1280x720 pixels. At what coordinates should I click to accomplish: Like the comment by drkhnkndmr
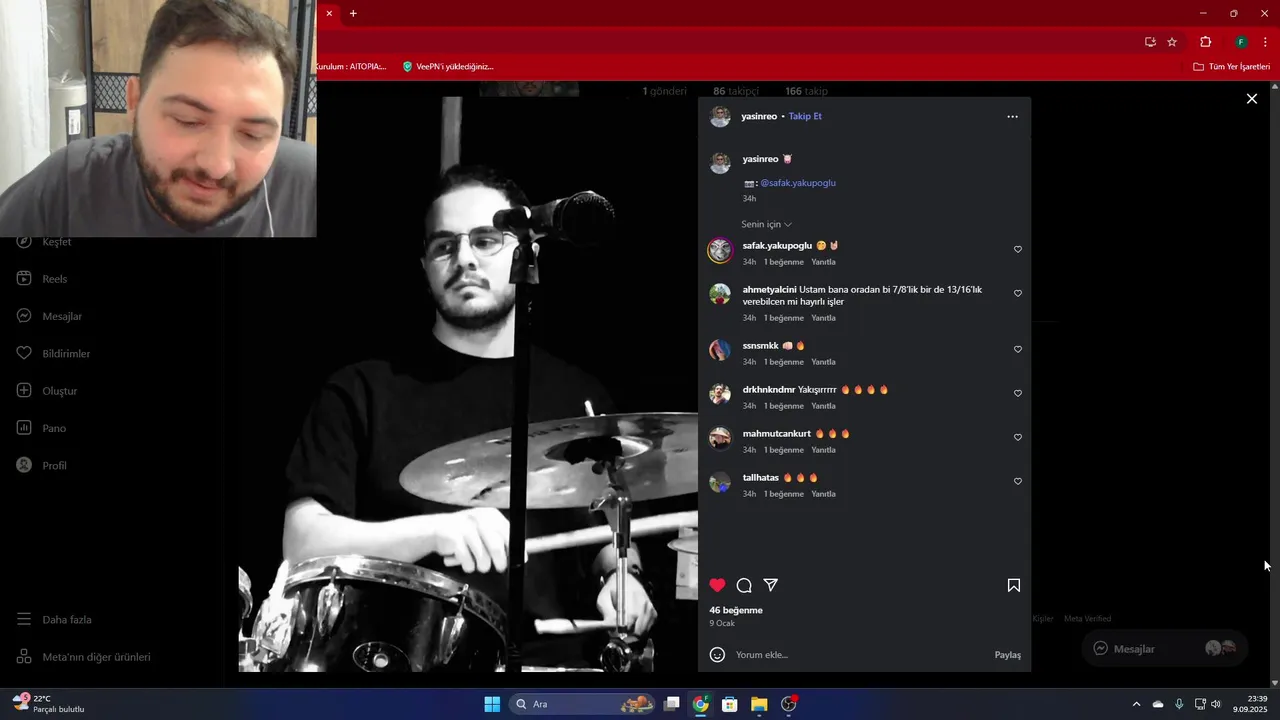click(1018, 393)
